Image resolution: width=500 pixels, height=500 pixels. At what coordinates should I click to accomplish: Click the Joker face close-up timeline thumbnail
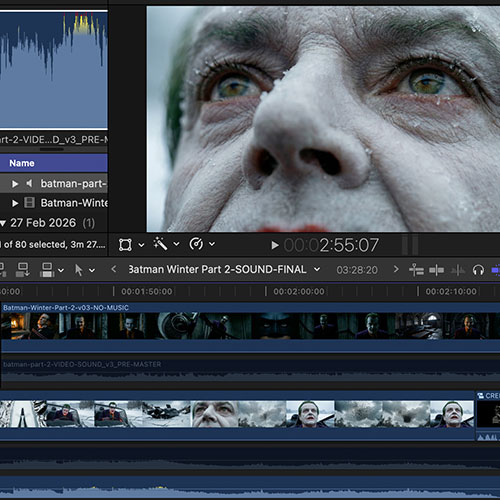[214, 414]
